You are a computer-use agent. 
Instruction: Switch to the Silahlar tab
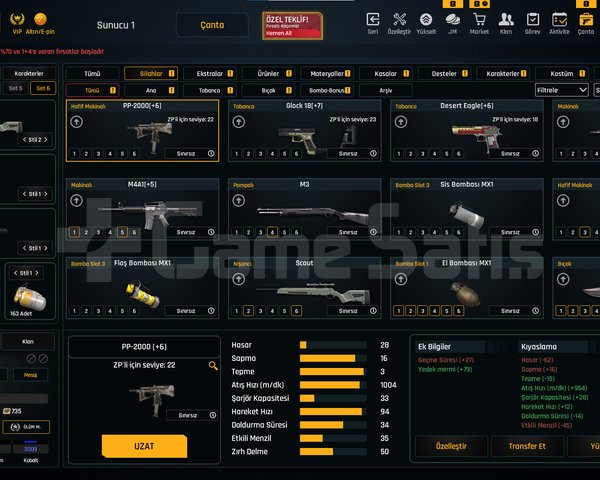pyautogui.click(x=151, y=73)
